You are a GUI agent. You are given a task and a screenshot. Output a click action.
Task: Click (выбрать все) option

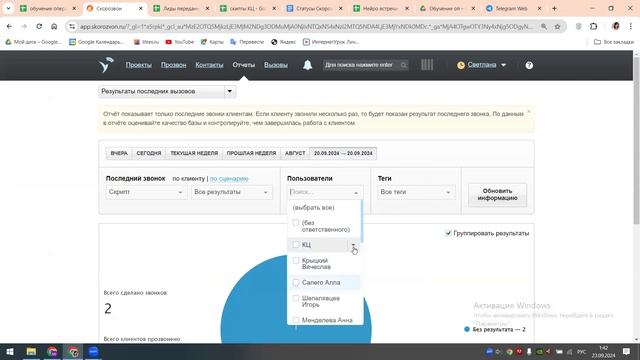pos(313,207)
